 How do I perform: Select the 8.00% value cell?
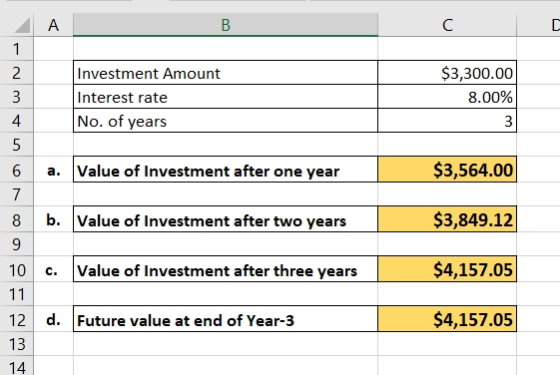click(447, 97)
